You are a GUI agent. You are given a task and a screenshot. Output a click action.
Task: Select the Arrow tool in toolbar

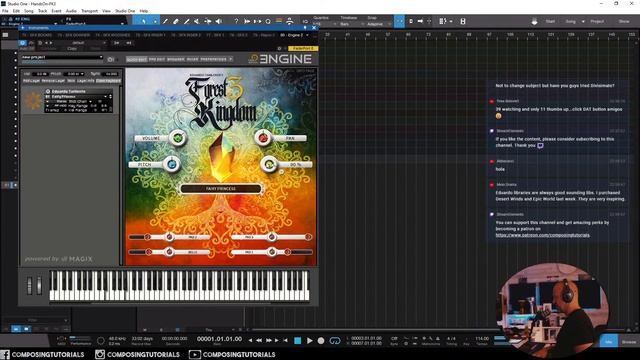point(144,21)
